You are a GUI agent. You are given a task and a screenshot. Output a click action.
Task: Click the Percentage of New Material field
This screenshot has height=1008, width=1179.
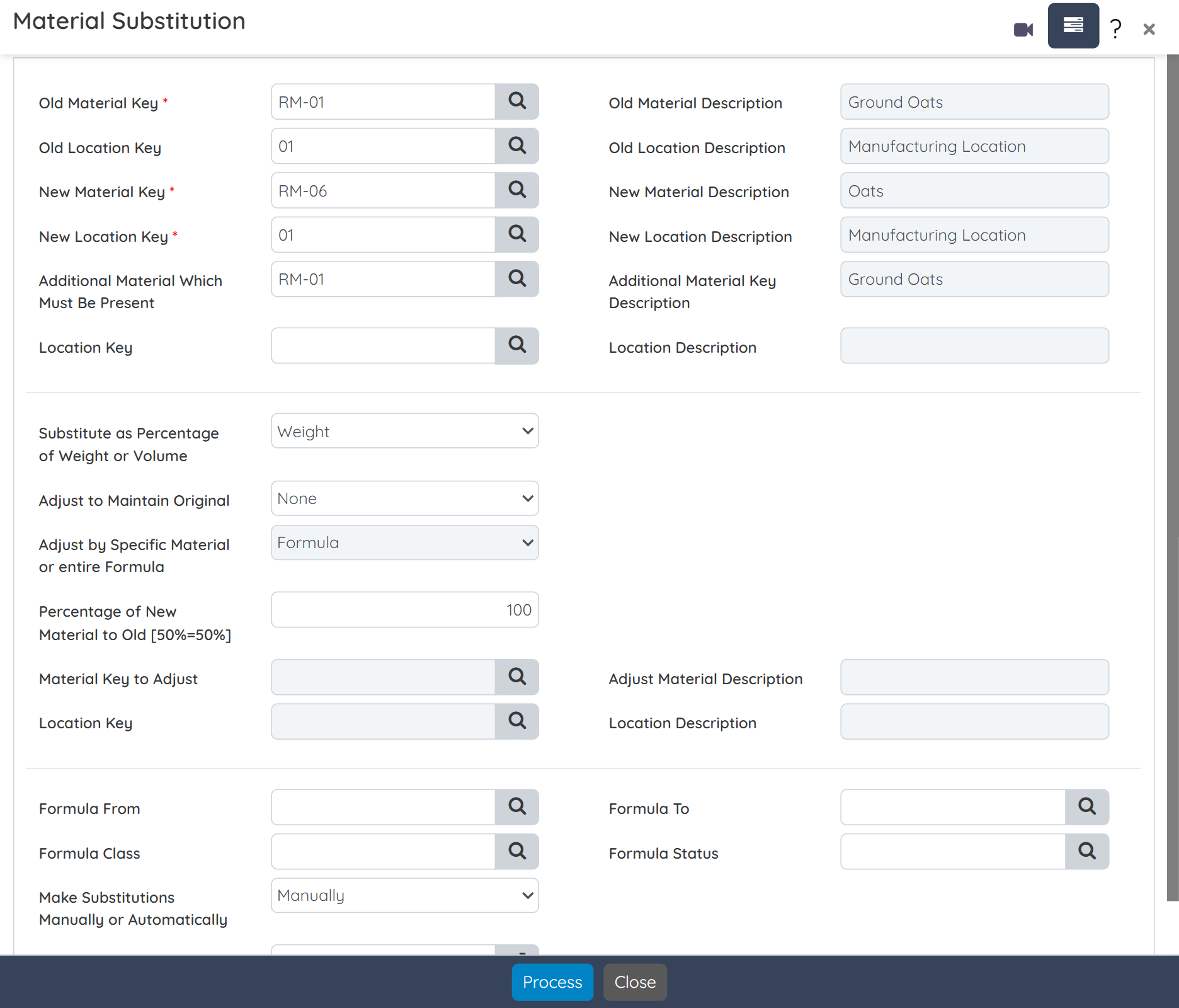coord(404,610)
